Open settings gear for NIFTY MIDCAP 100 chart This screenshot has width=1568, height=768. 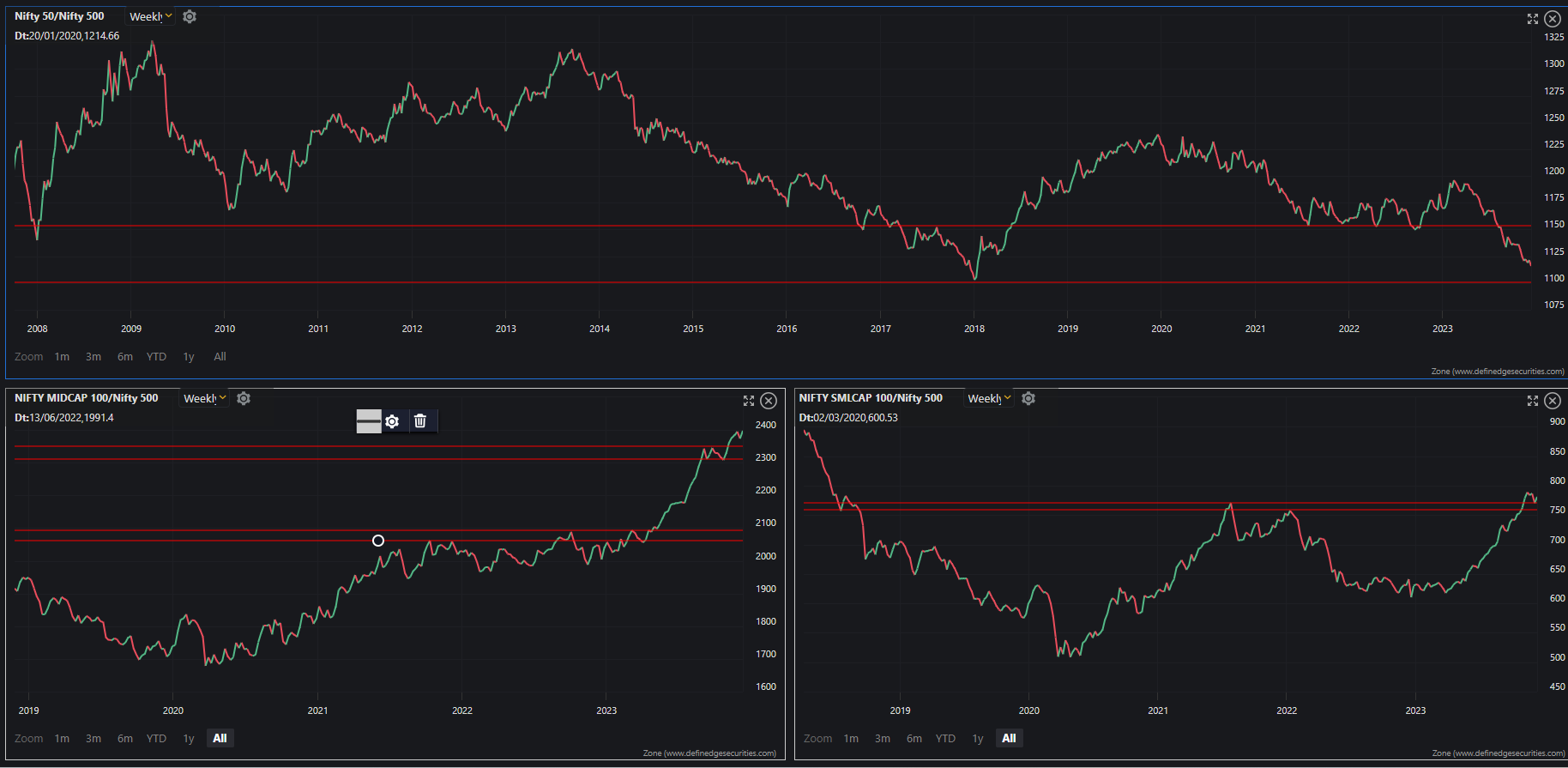pyautogui.click(x=244, y=398)
